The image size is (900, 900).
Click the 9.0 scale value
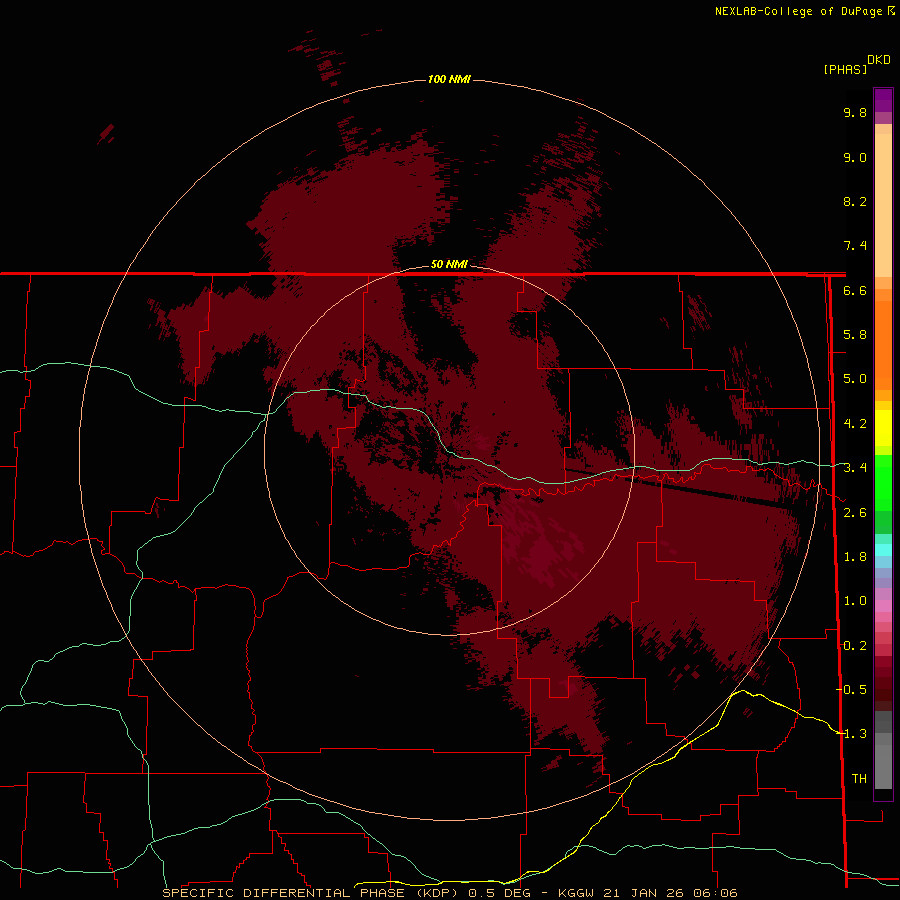point(855,157)
